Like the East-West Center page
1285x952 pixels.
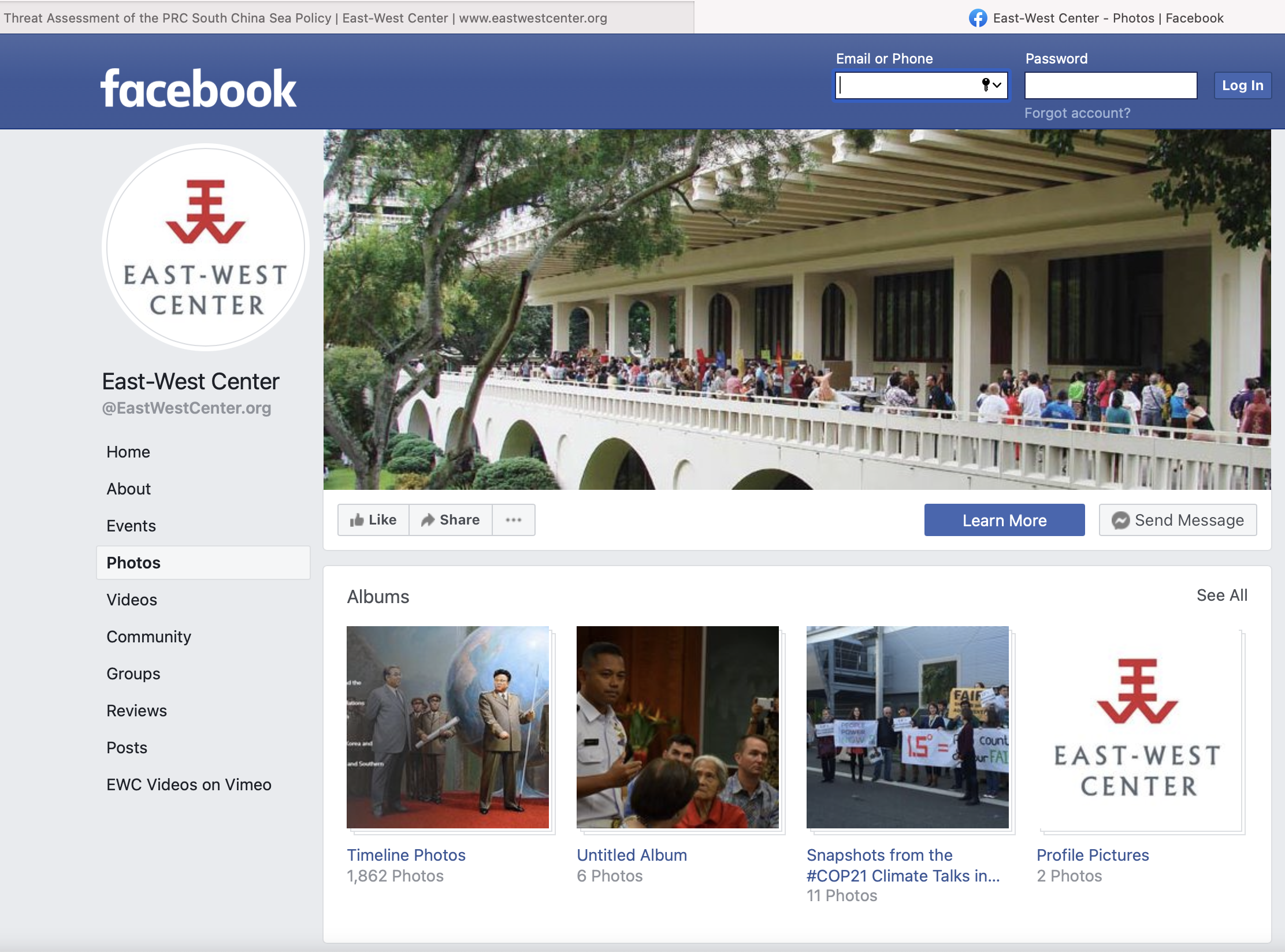click(x=373, y=520)
